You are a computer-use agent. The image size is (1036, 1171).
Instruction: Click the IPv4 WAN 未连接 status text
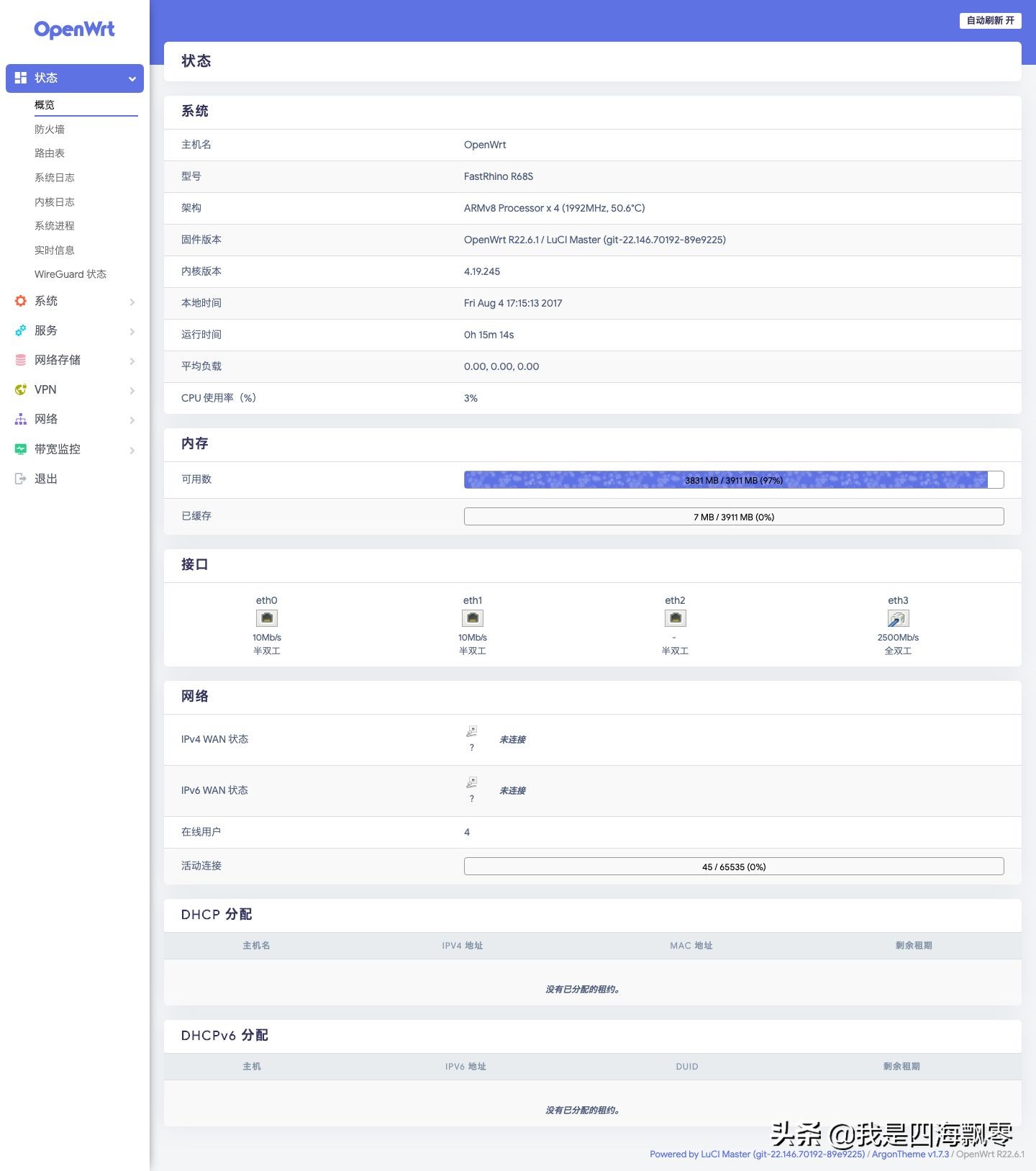point(513,740)
